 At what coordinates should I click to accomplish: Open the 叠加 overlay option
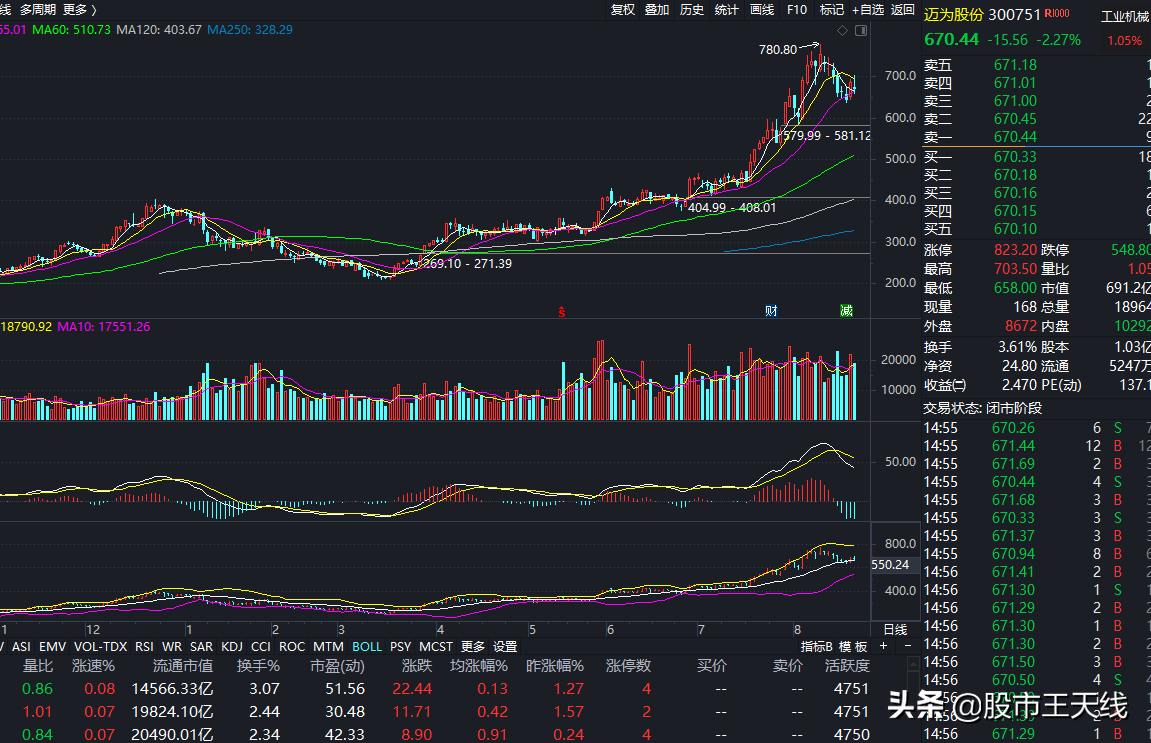pos(657,10)
